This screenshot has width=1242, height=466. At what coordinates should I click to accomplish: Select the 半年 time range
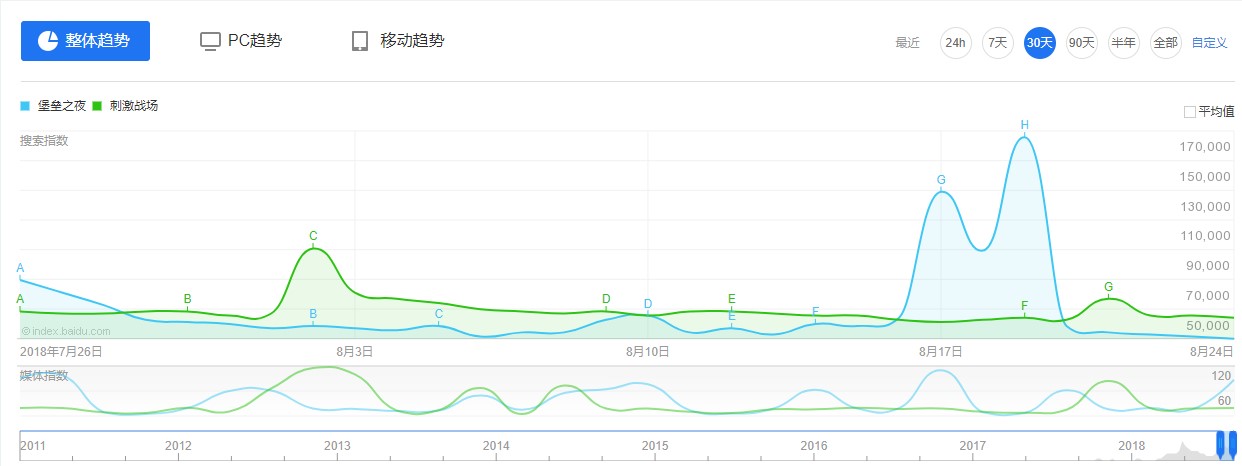[1124, 43]
